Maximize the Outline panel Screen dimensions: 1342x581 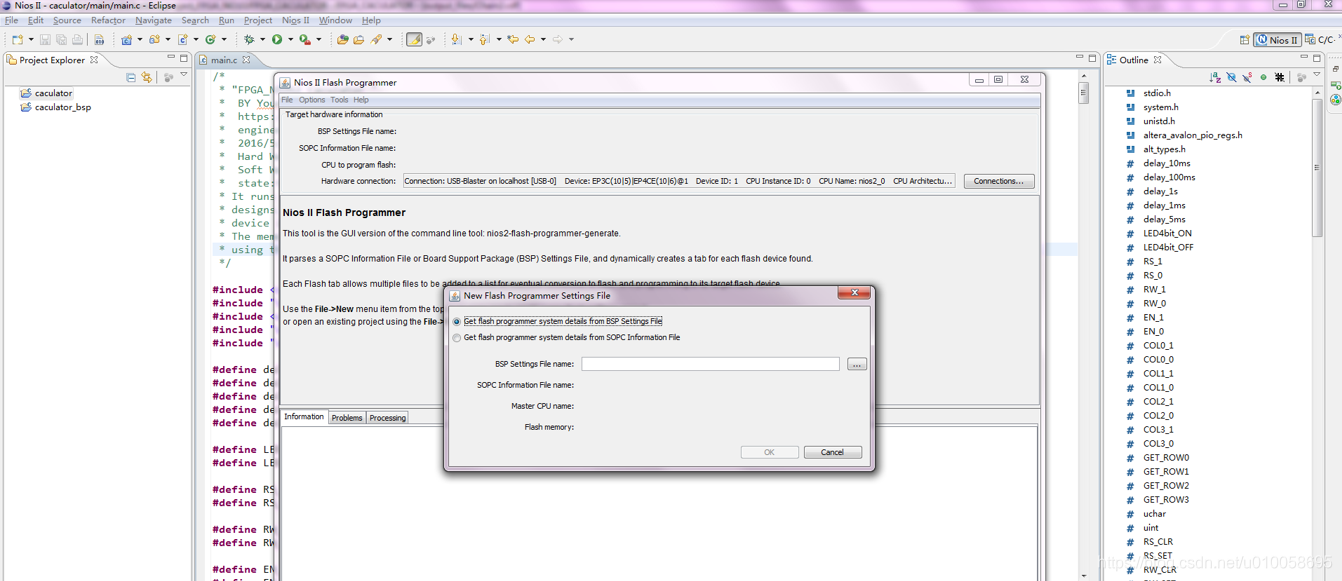point(1316,58)
